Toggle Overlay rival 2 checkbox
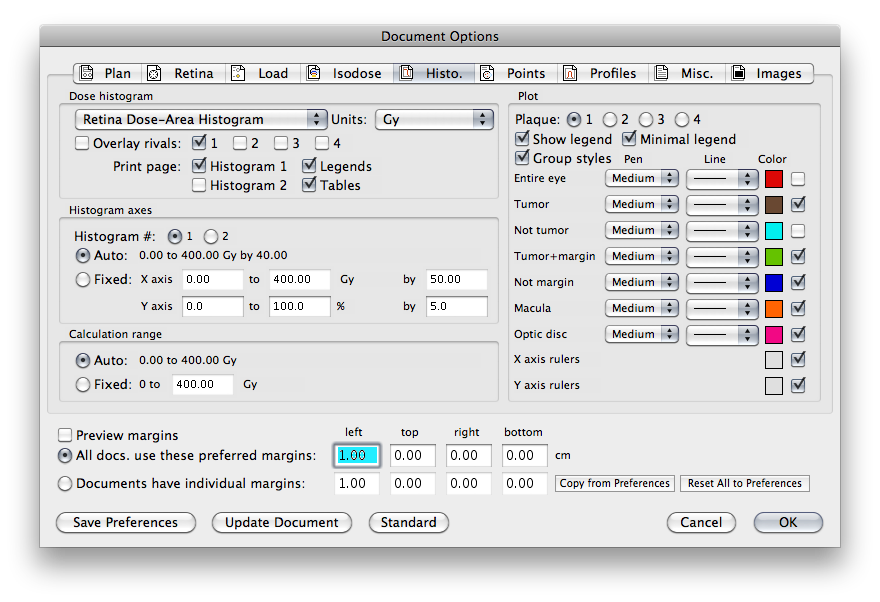 coord(240,143)
